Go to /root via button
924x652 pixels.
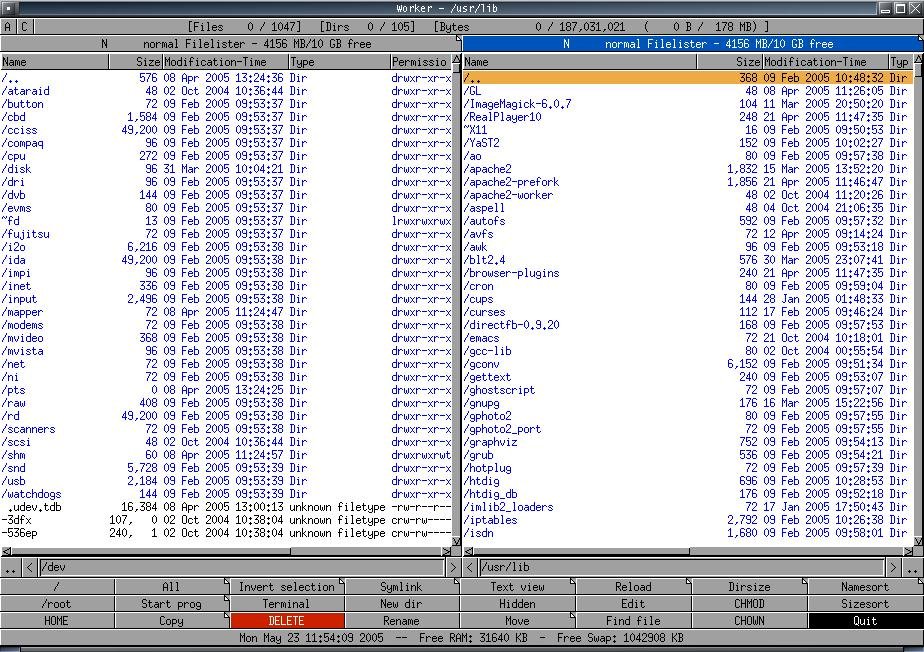click(57, 604)
